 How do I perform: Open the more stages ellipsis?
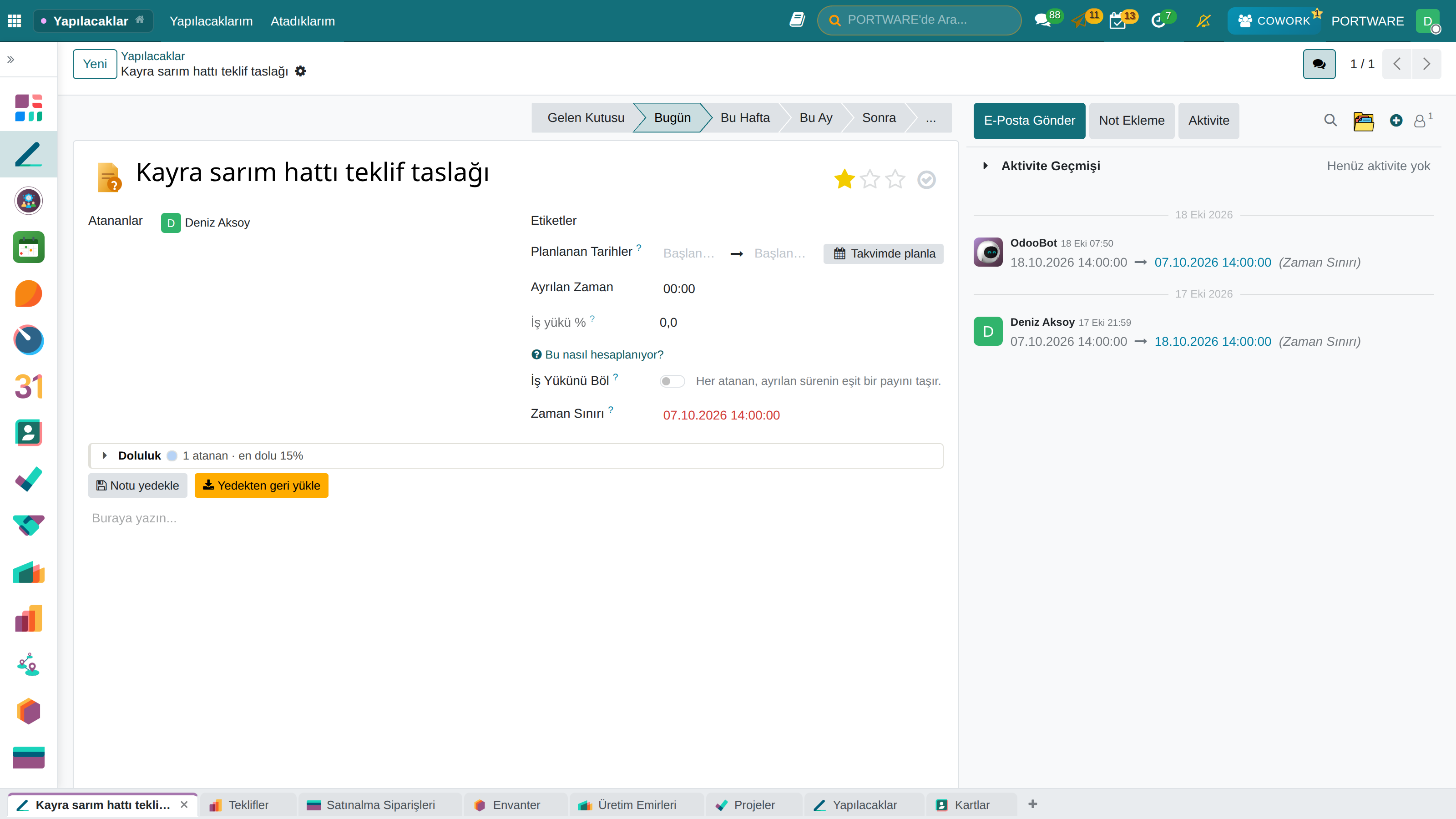point(931,117)
